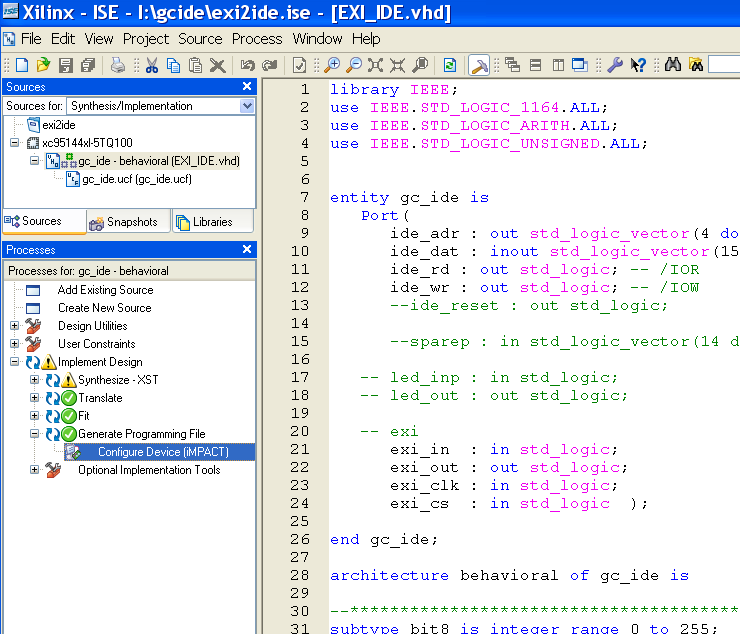
Task: Expand the Fit process node
Action: (x=34, y=415)
